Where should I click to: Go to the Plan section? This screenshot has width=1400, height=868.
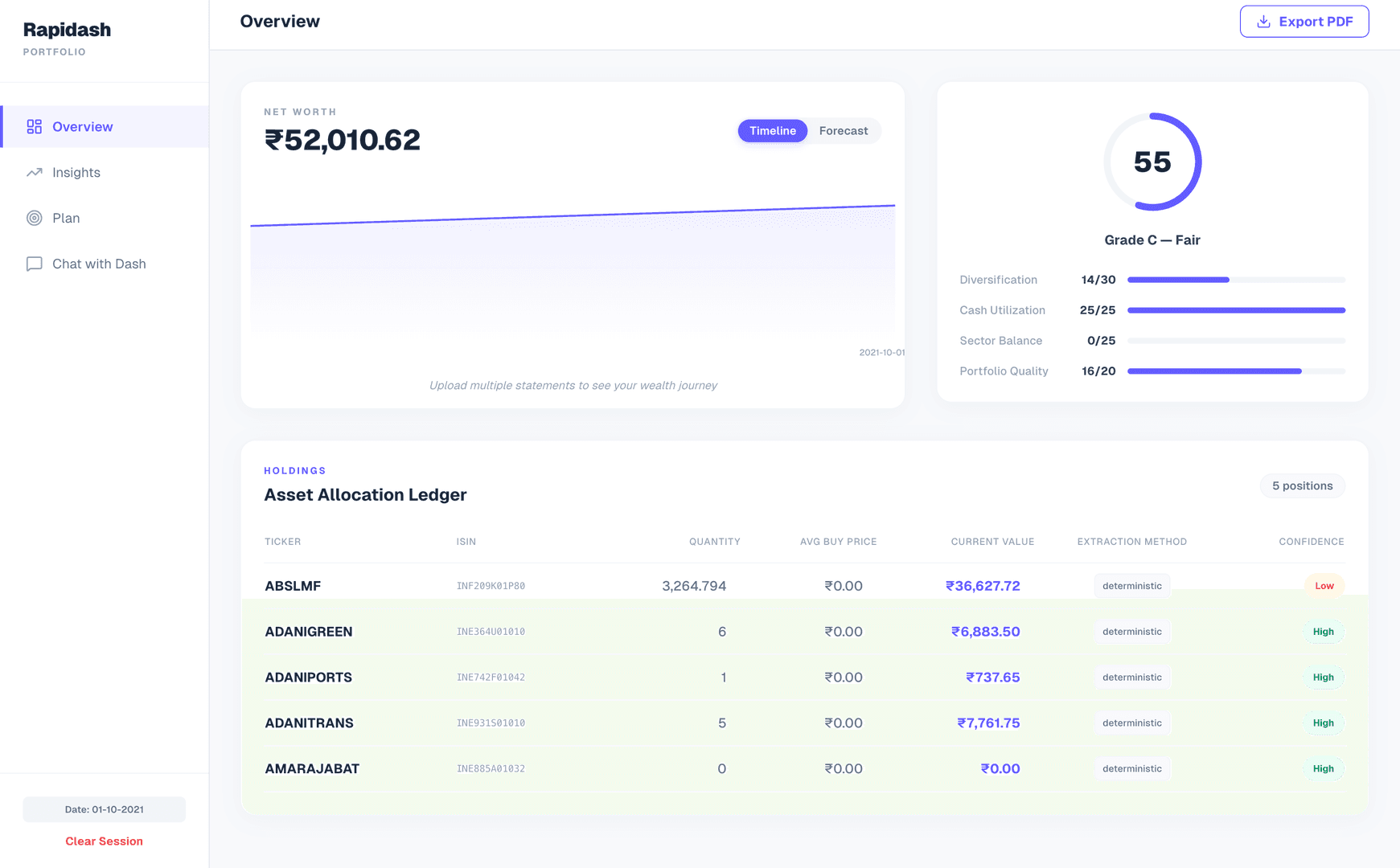105,219
